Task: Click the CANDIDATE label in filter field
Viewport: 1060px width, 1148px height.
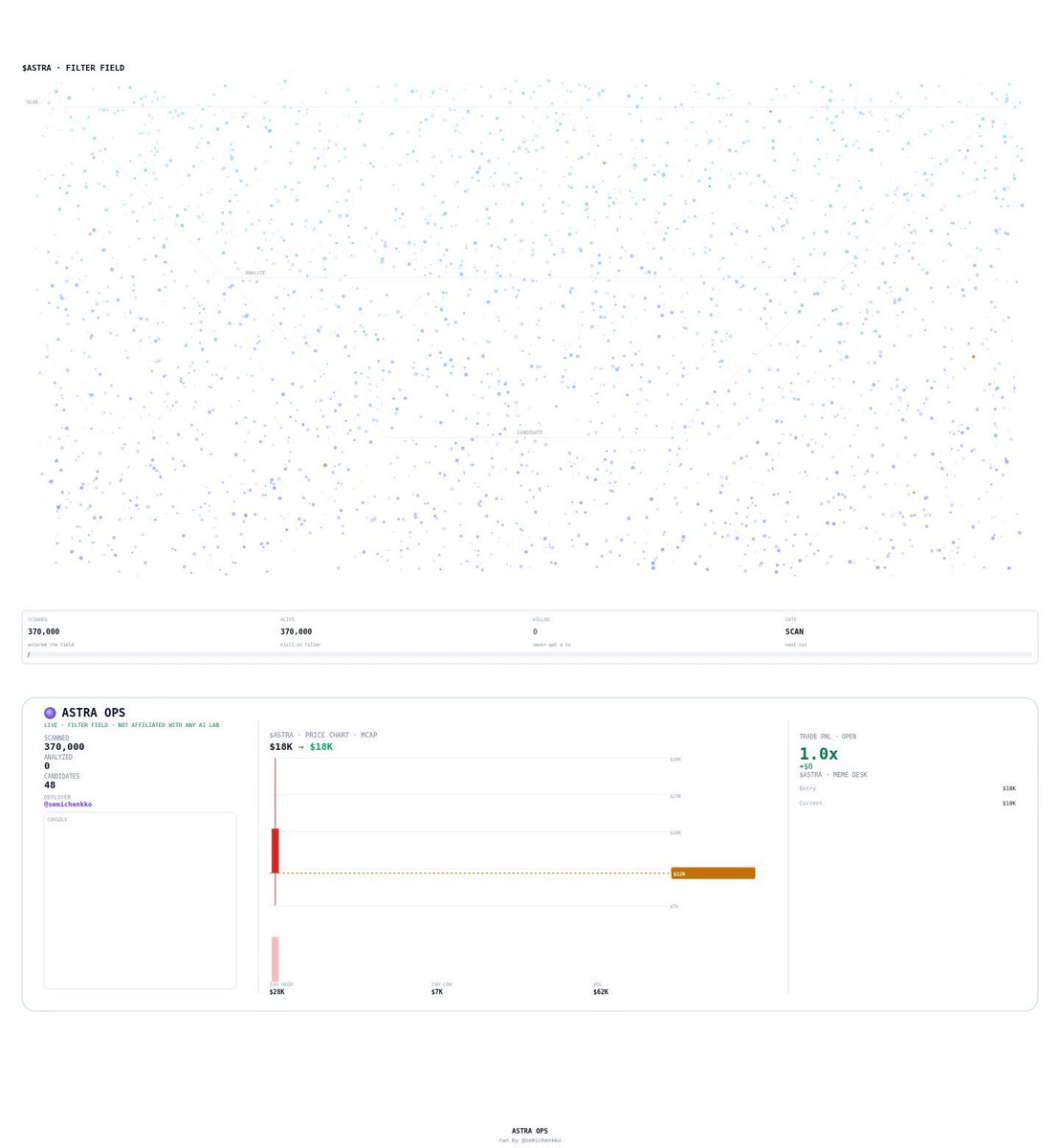Action: pos(530,432)
